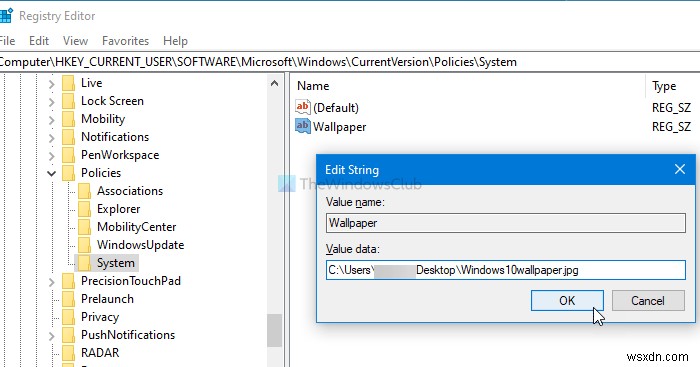Select the RADAR tree entry

[100, 353]
